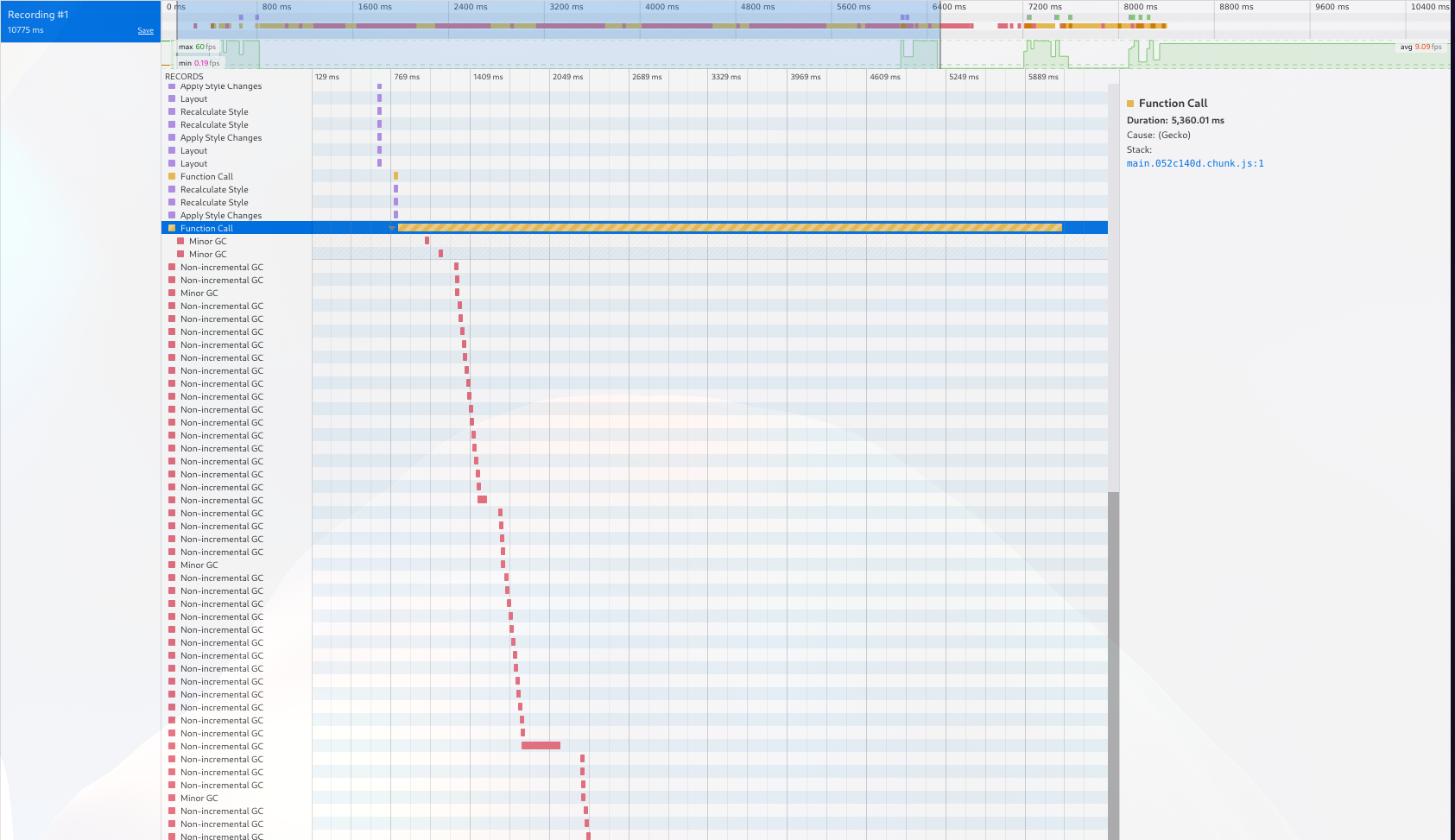The width and height of the screenshot is (1455, 840).
Task: Click the Cause: (Gecko) detail text
Action: tap(1158, 136)
